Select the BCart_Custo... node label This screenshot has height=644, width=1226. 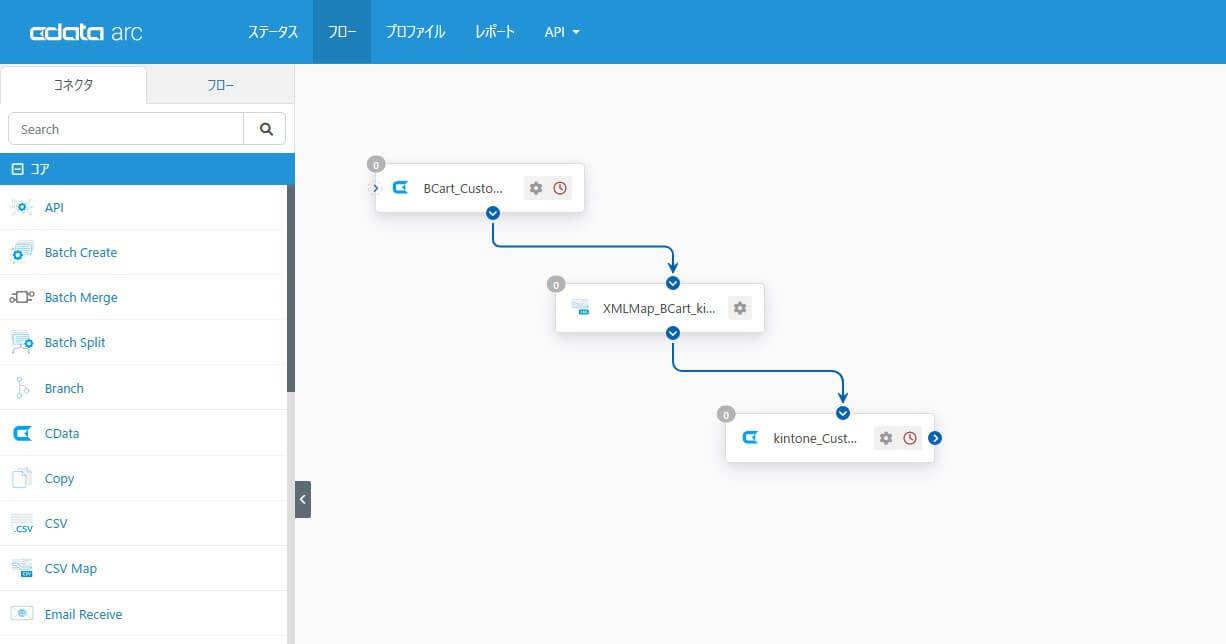click(463, 188)
